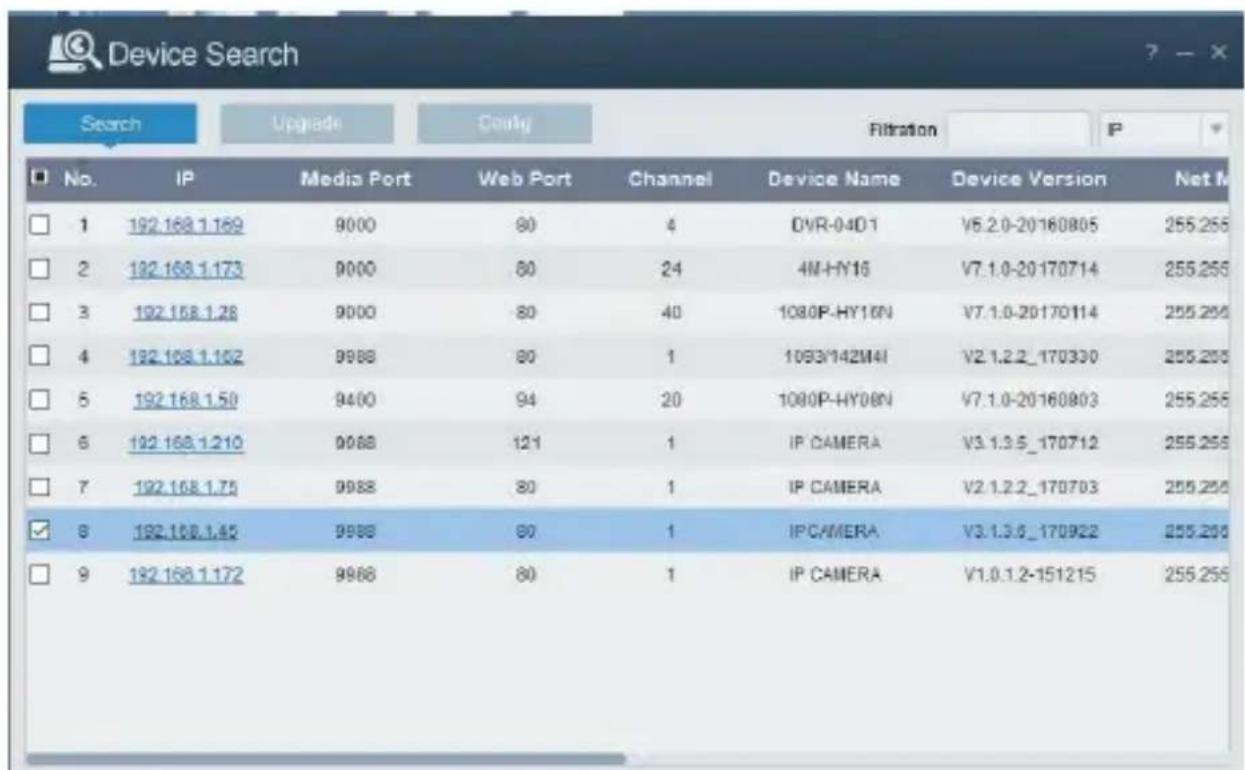1245x770 pixels.
Task: Click the greyed Config button
Action: point(504,123)
